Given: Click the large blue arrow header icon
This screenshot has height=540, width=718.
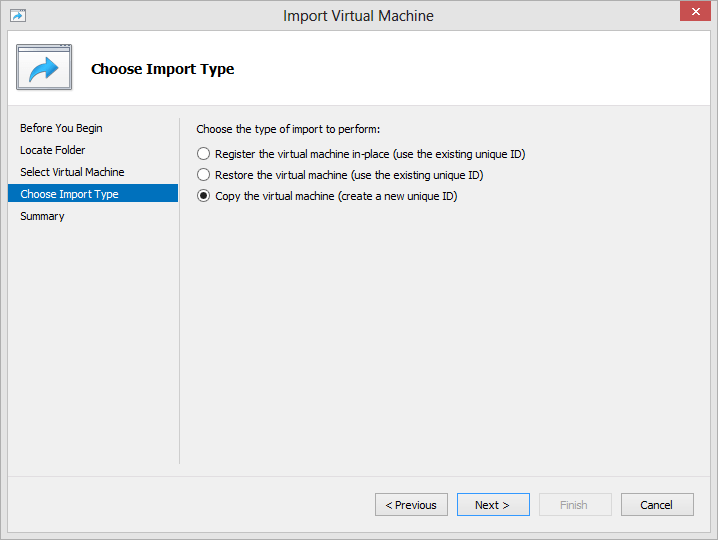Looking at the screenshot, I should (x=44, y=67).
